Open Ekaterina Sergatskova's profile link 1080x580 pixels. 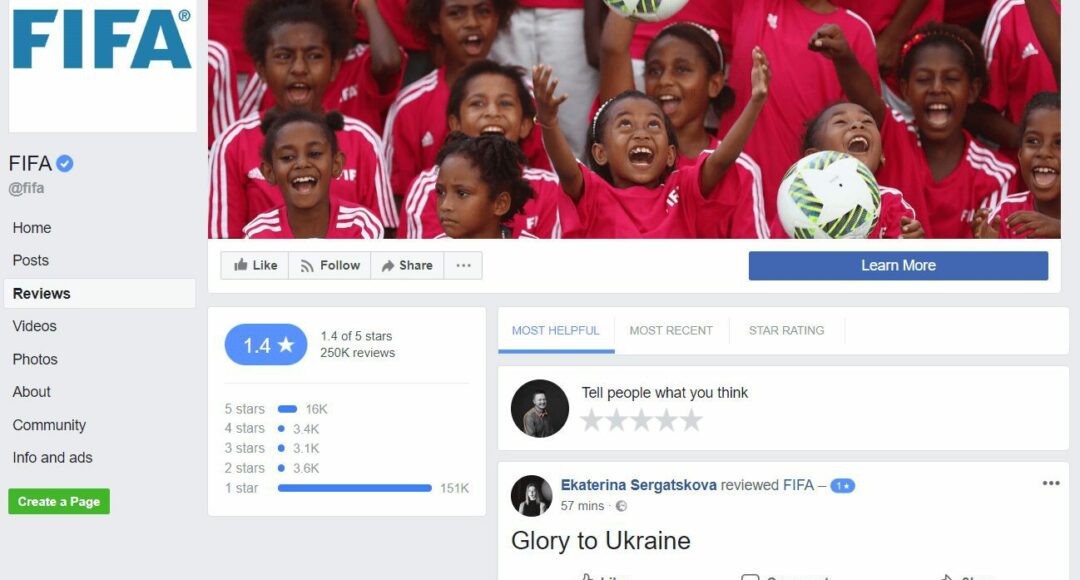(638, 485)
